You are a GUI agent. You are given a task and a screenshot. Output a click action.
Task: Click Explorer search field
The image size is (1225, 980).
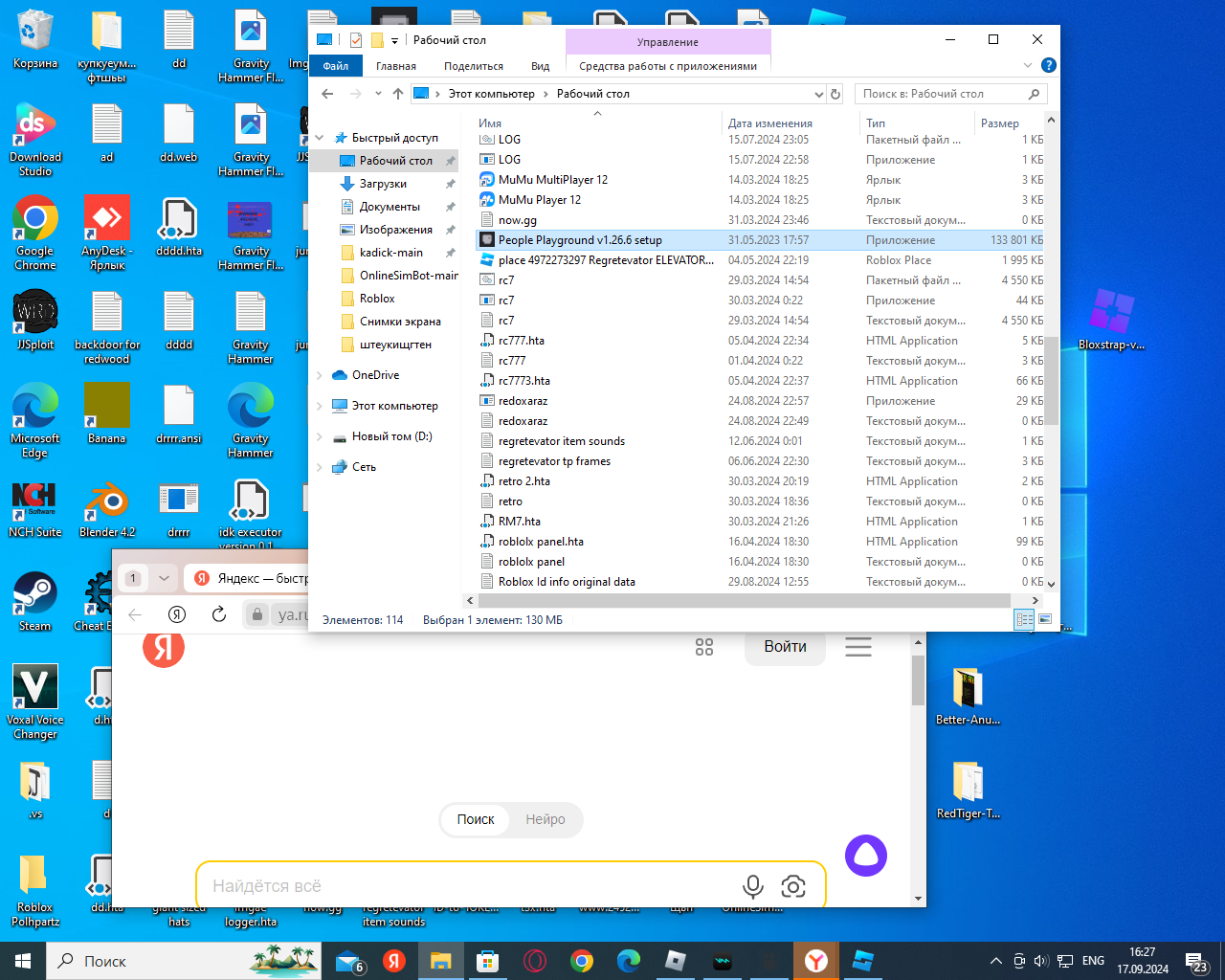pyautogui.click(x=950, y=94)
